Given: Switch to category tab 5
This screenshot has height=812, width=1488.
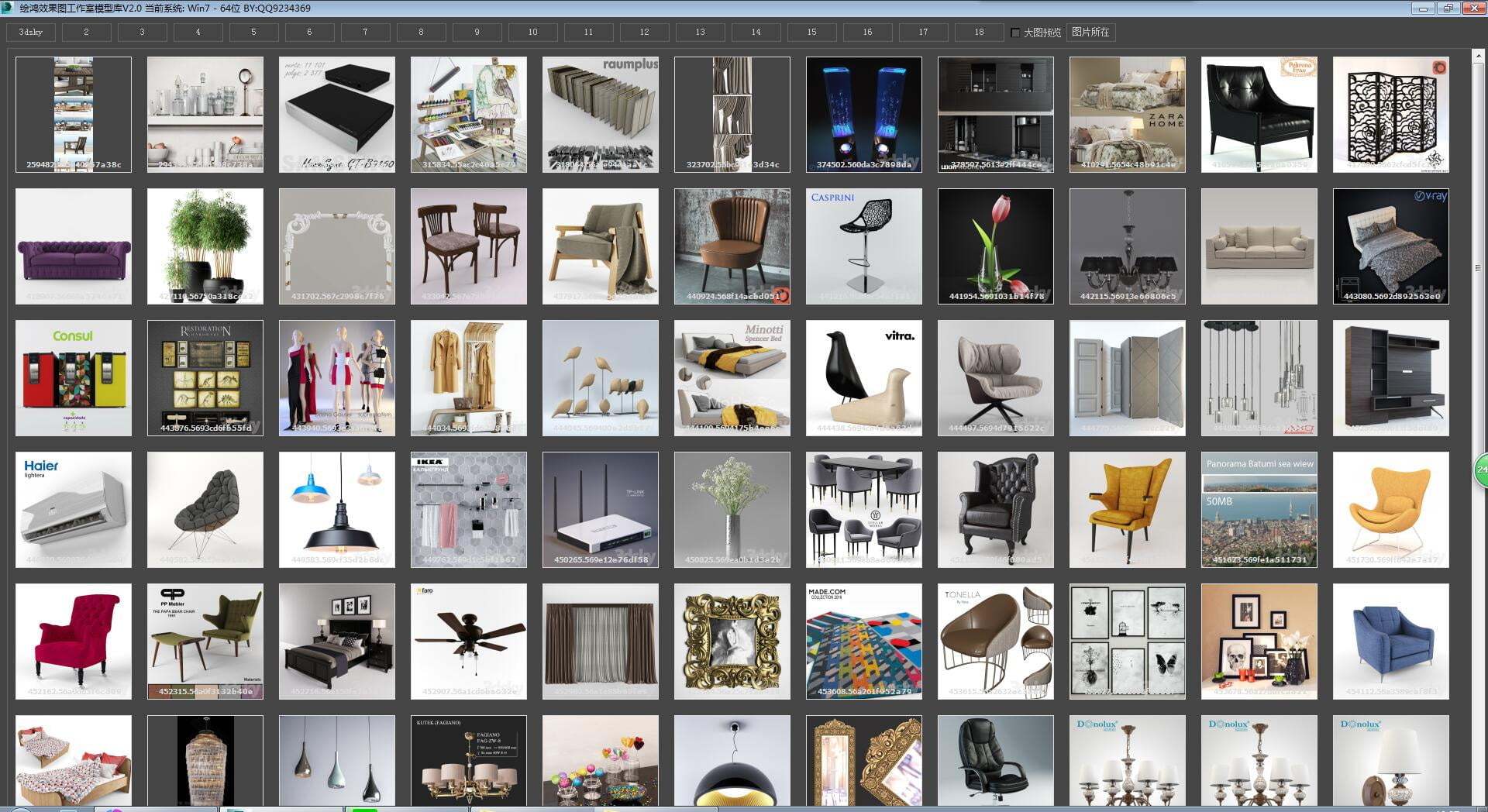Looking at the screenshot, I should coord(253,32).
